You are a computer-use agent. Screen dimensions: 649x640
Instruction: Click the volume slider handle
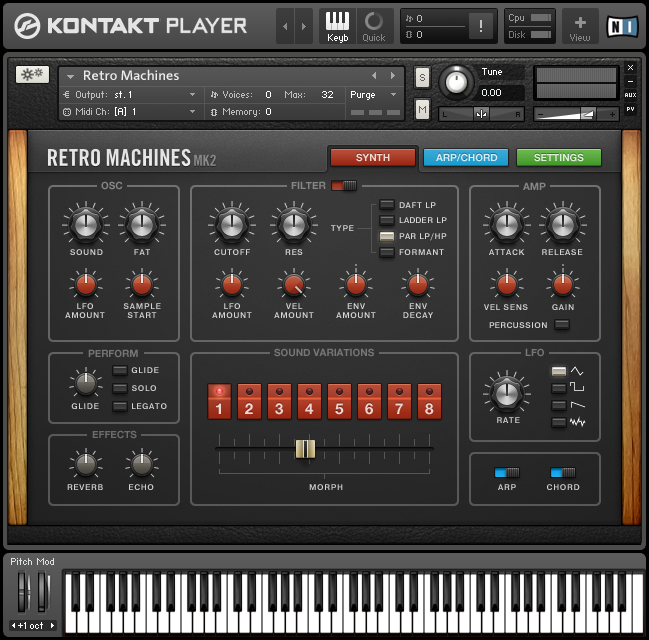588,114
